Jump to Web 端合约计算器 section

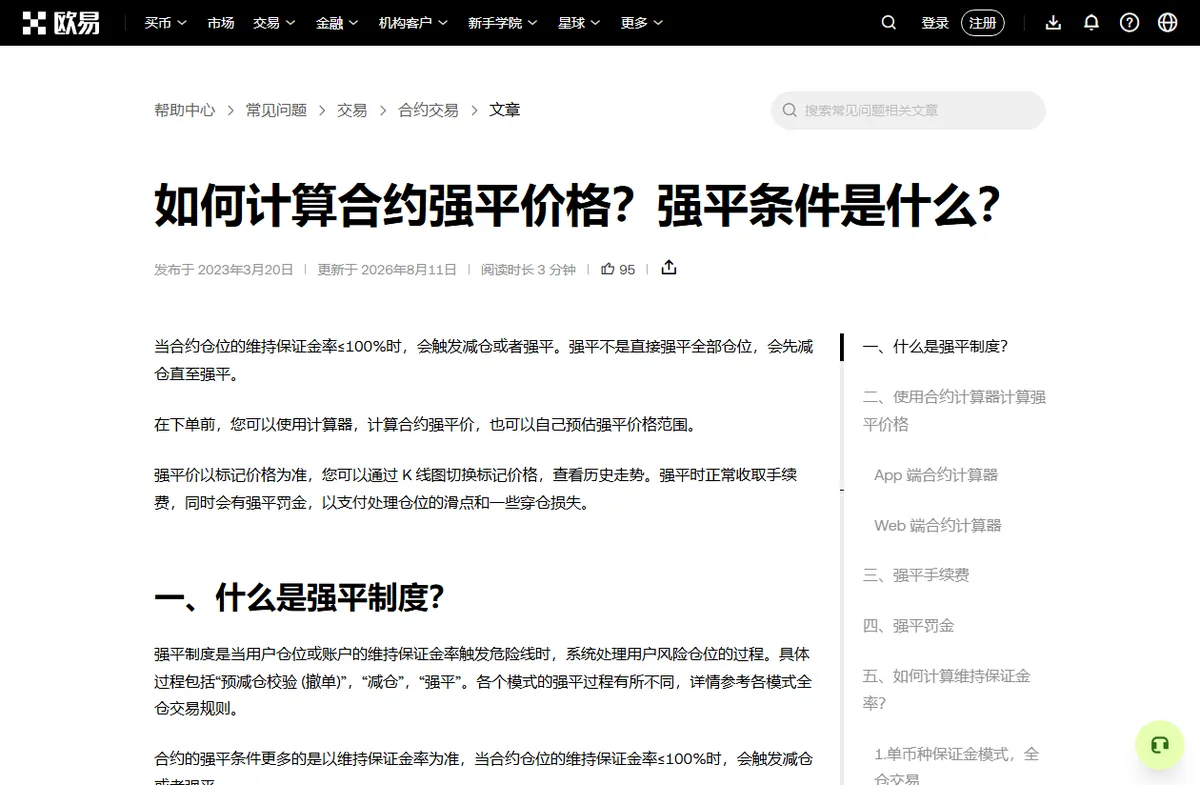point(938,525)
